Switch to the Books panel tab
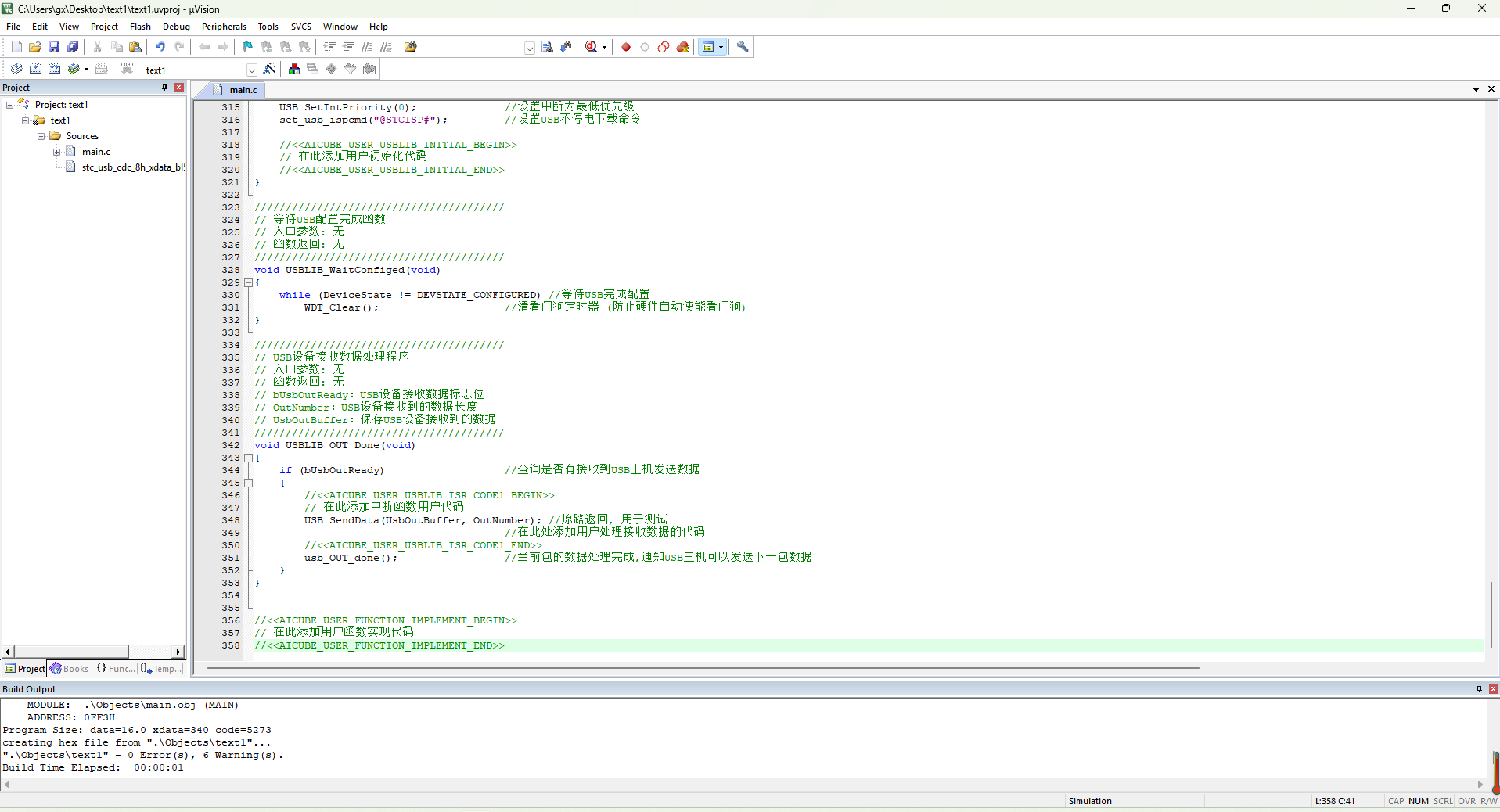 point(70,669)
